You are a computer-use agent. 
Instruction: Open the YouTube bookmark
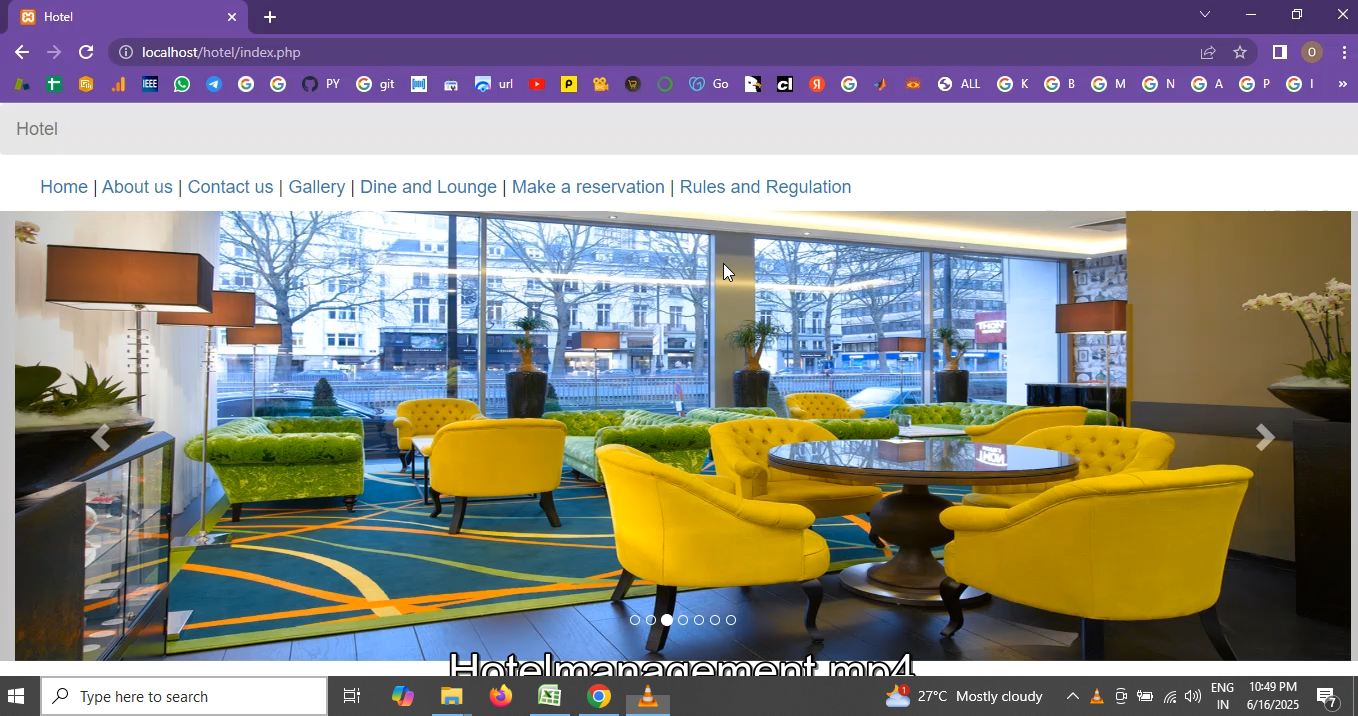coord(537,84)
